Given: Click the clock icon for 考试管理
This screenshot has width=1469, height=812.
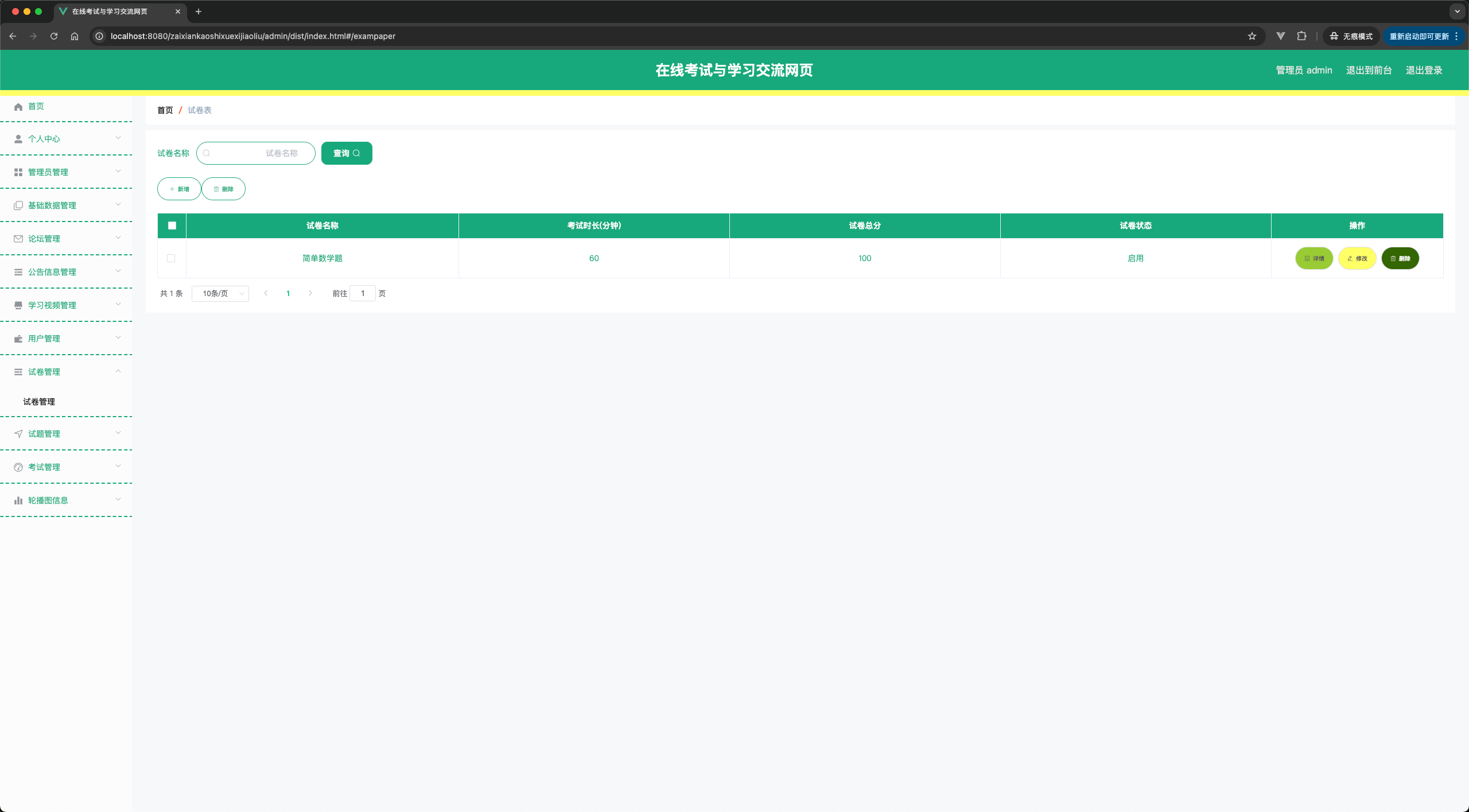Looking at the screenshot, I should tap(18, 467).
